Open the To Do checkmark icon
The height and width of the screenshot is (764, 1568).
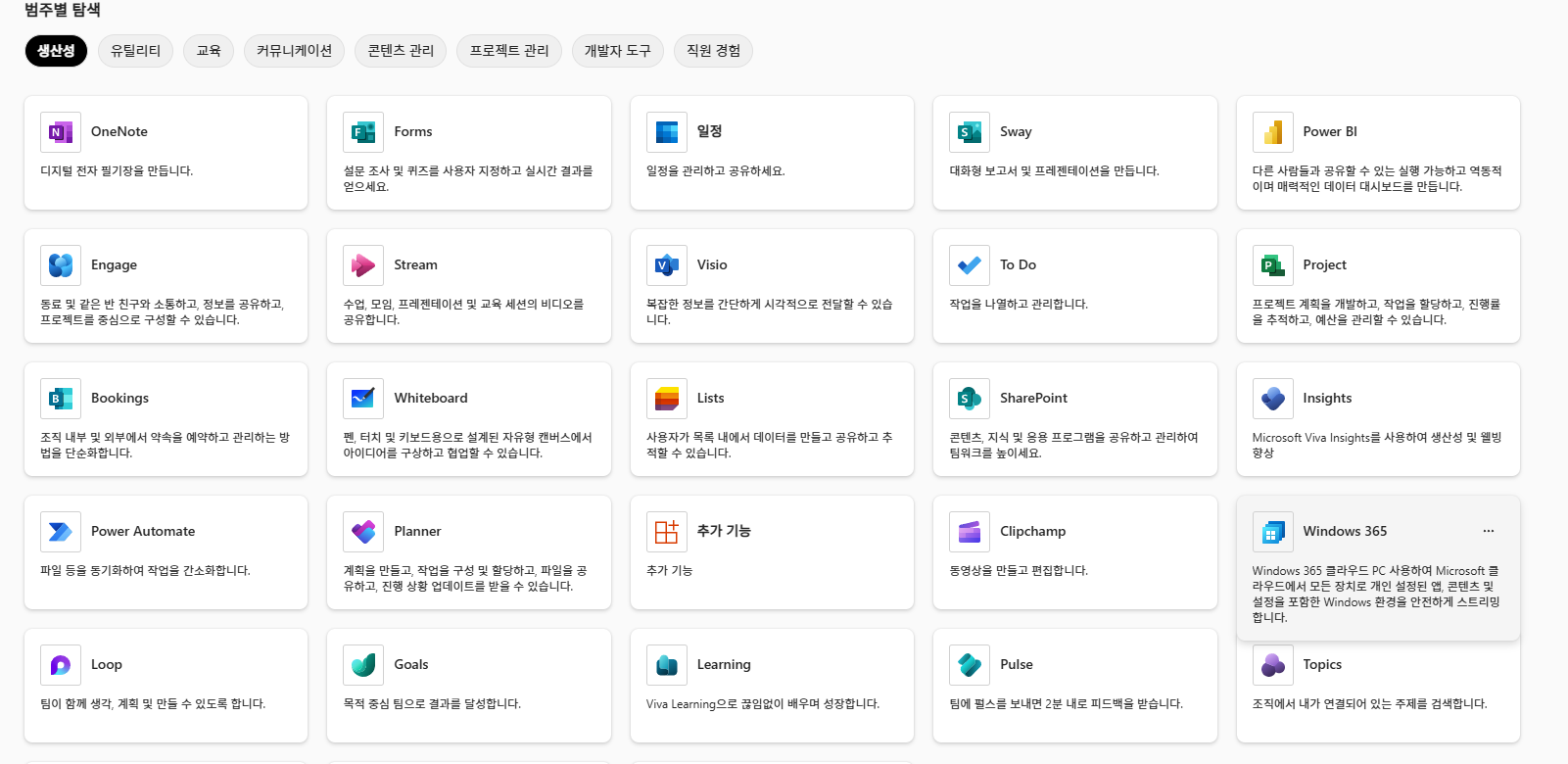click(970, 264)
